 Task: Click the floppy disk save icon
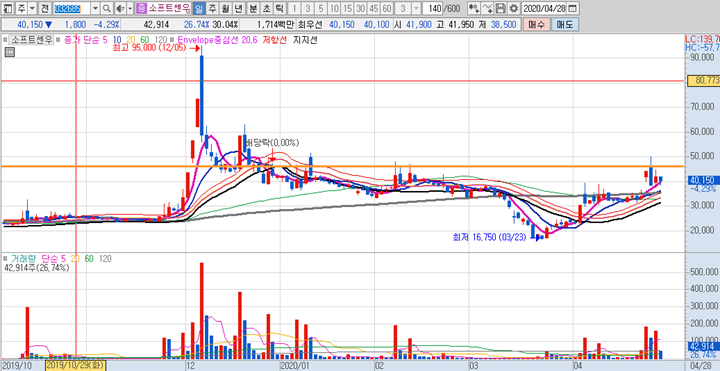click(x=501, y=8)
